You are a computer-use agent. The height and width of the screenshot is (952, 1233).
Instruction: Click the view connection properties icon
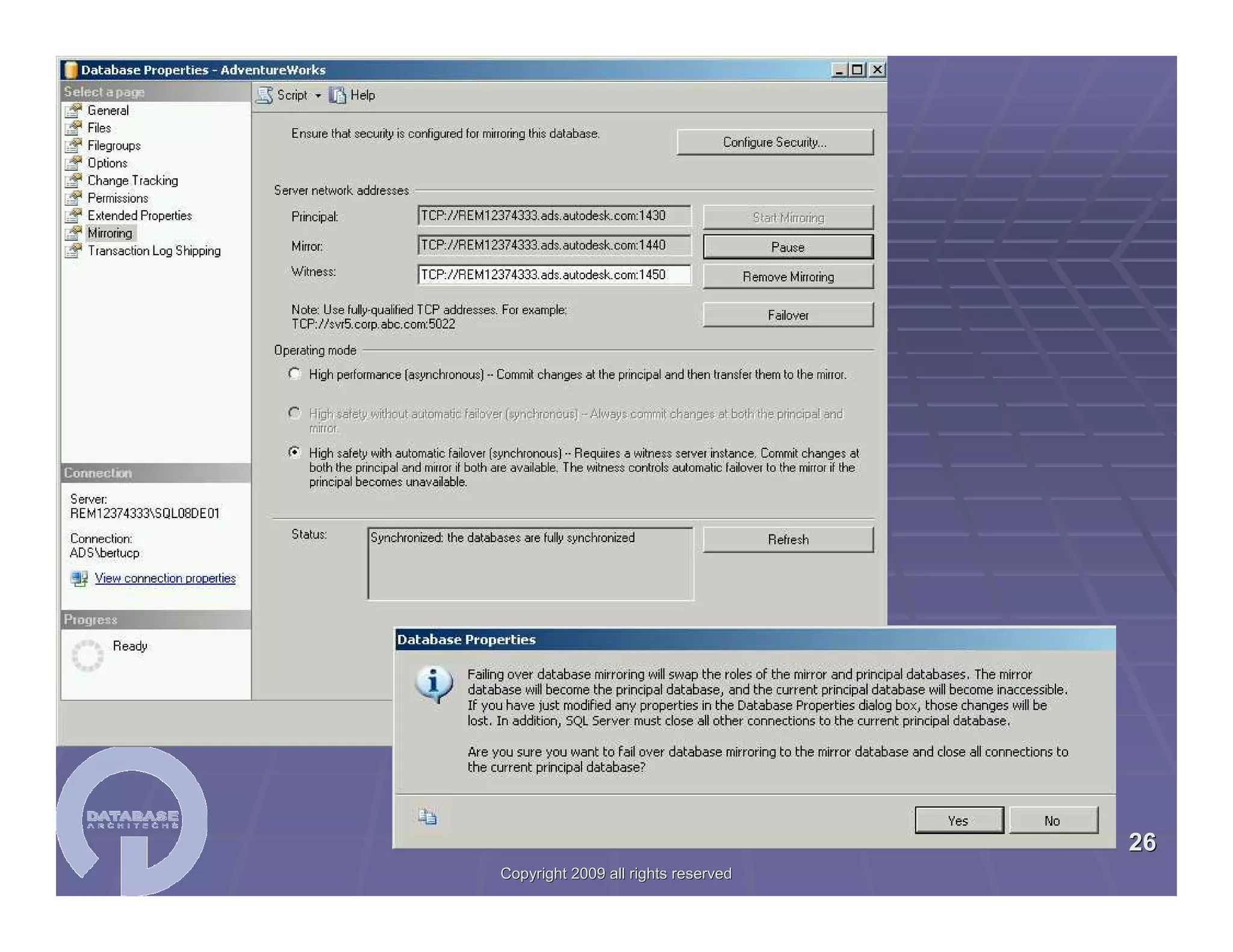click(79, 578)
